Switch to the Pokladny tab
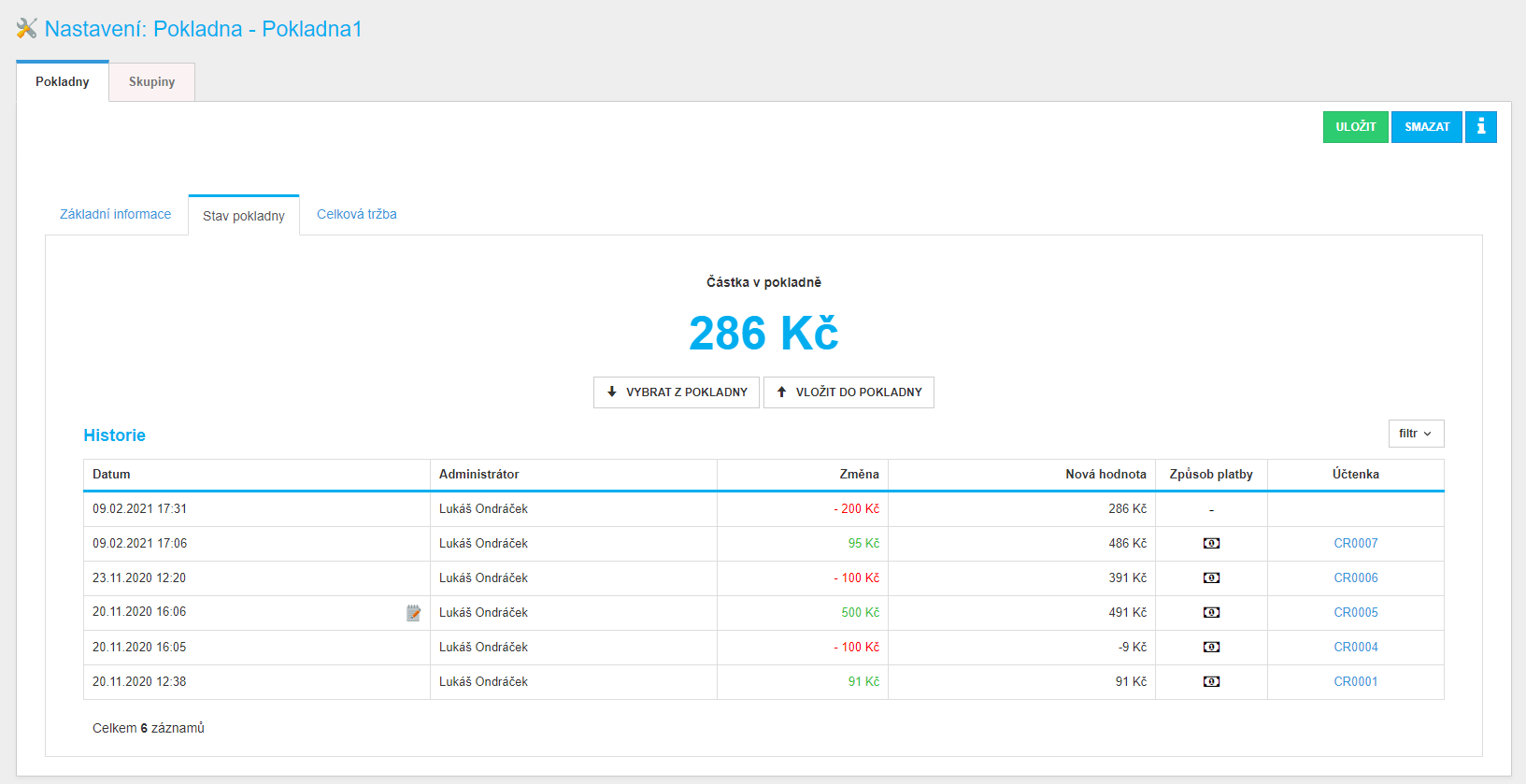The width and height of the screenshot is (1526, 784). click(63, 82)
